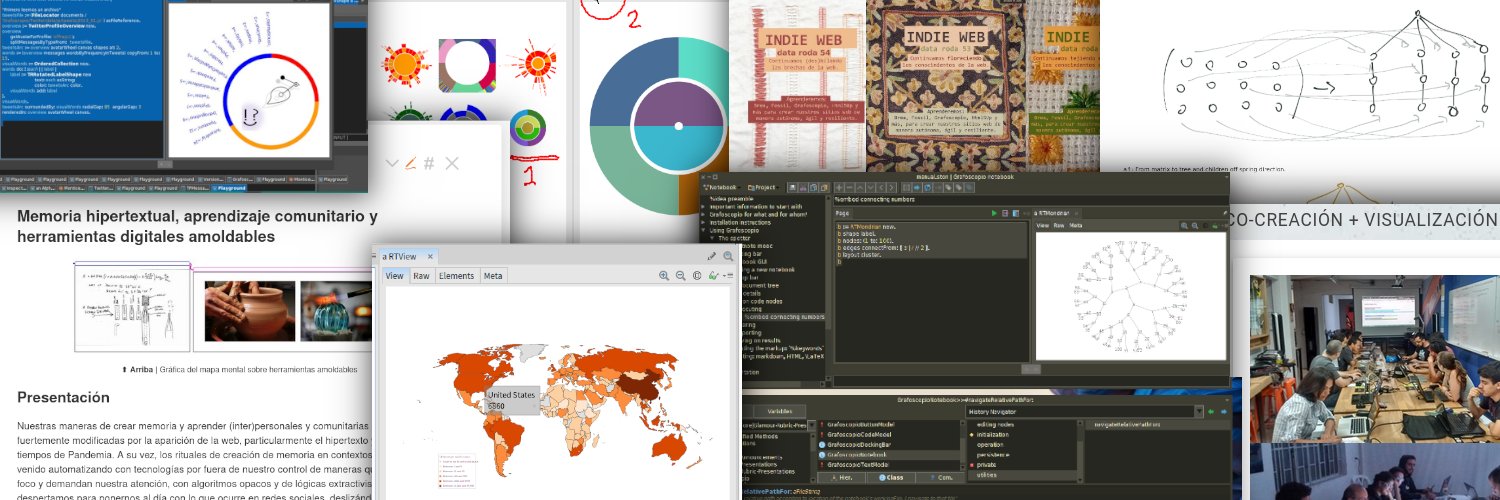The height and width of the screenshot is (500, 1500).
Task: Click the node title field '%embed connecting numbers'
Action: [1031, 199]
